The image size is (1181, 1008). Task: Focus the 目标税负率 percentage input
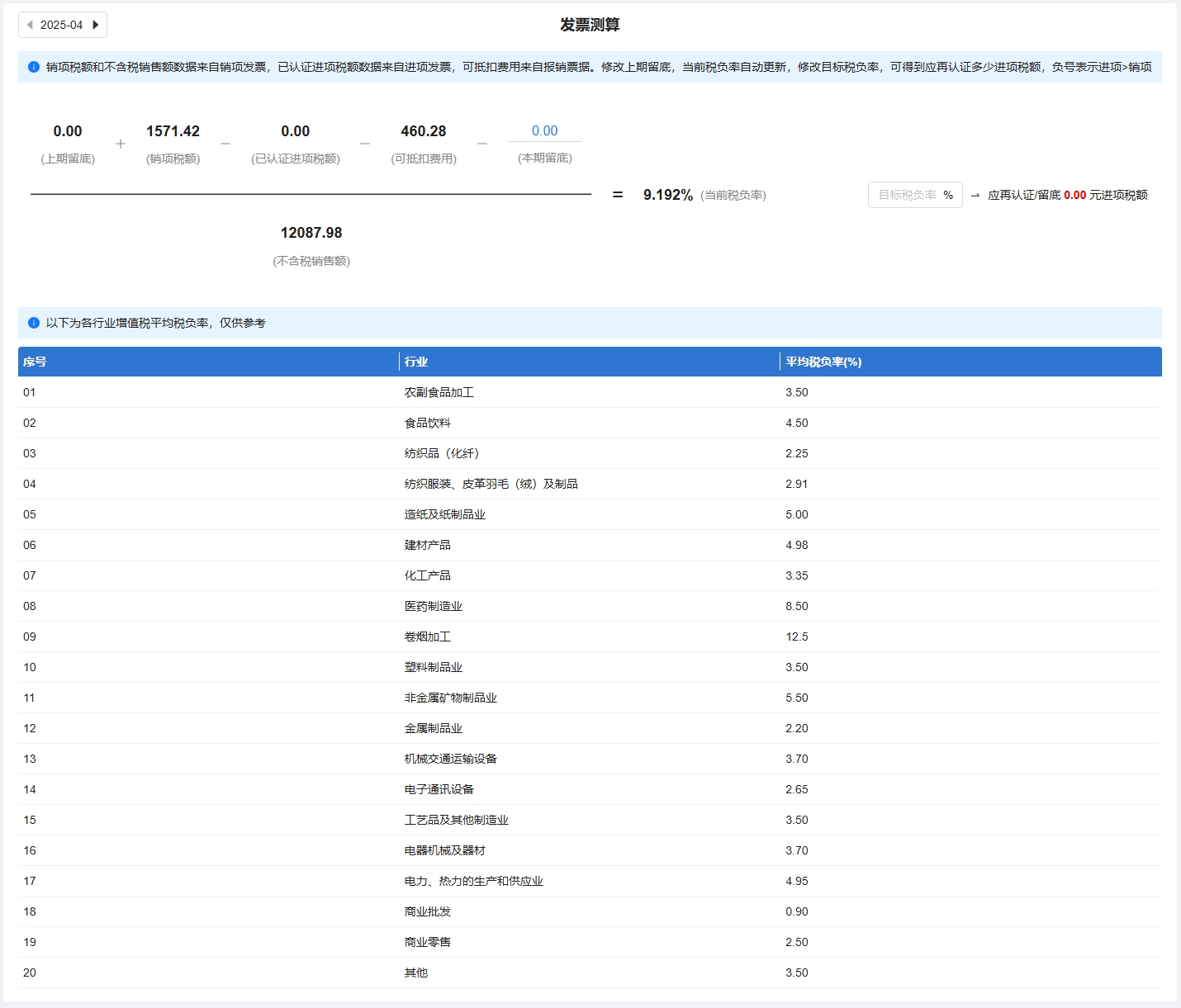tap(907, 195)
